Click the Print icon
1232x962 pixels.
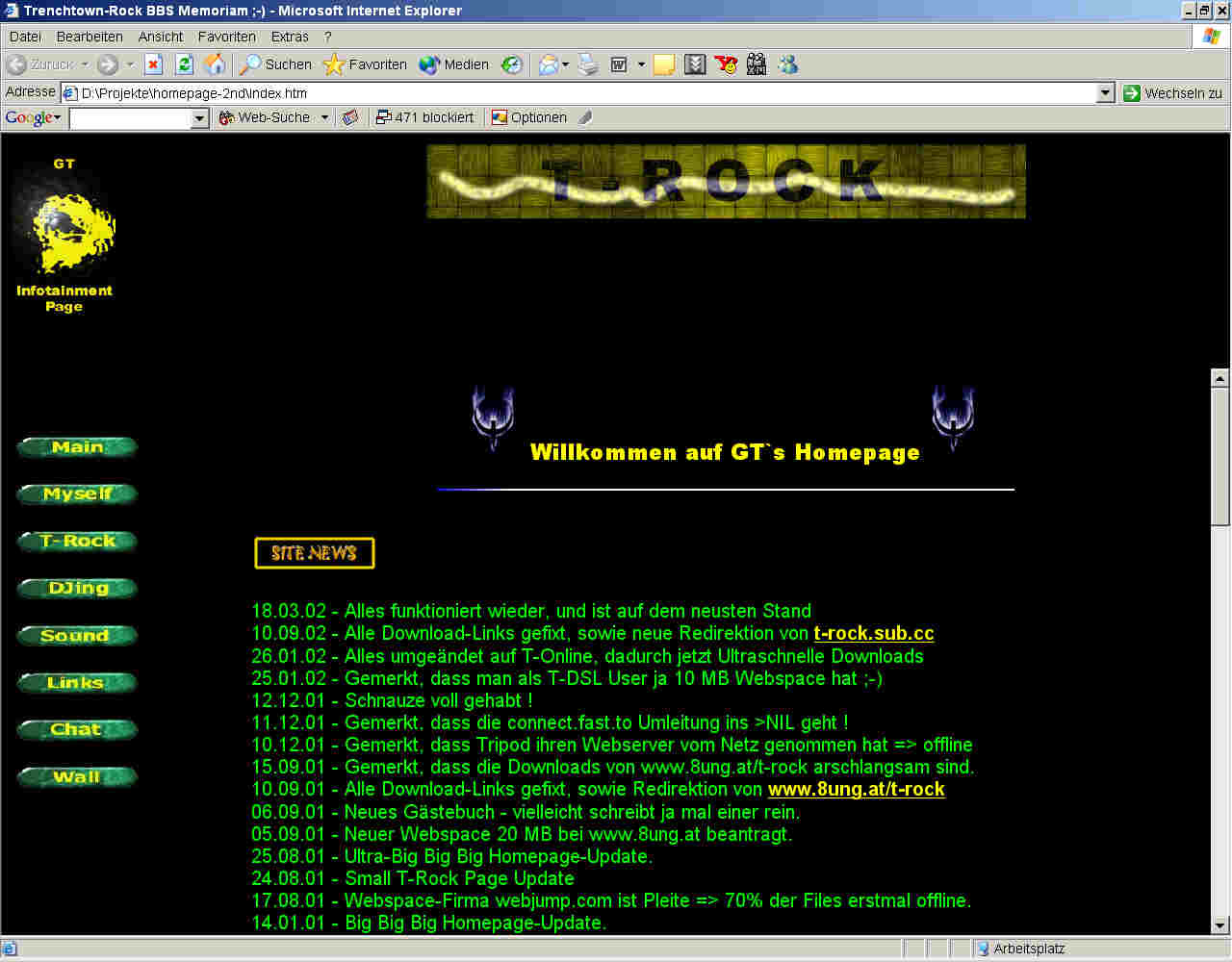point(588,64)
